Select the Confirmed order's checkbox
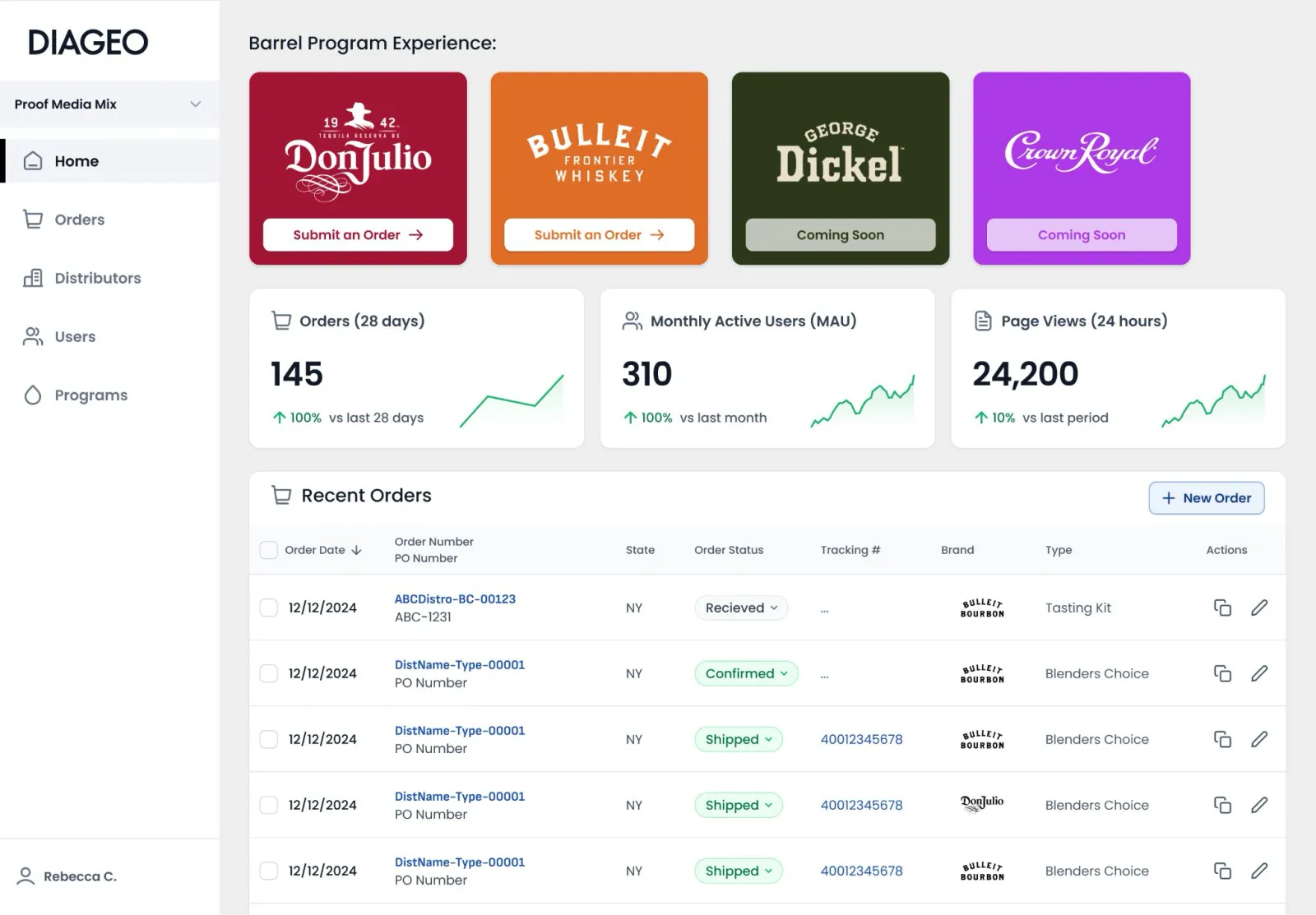 (269, 673)
